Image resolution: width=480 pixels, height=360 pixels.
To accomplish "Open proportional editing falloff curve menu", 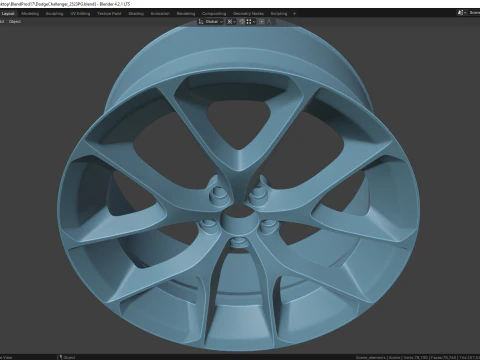I will click(269, 22).
